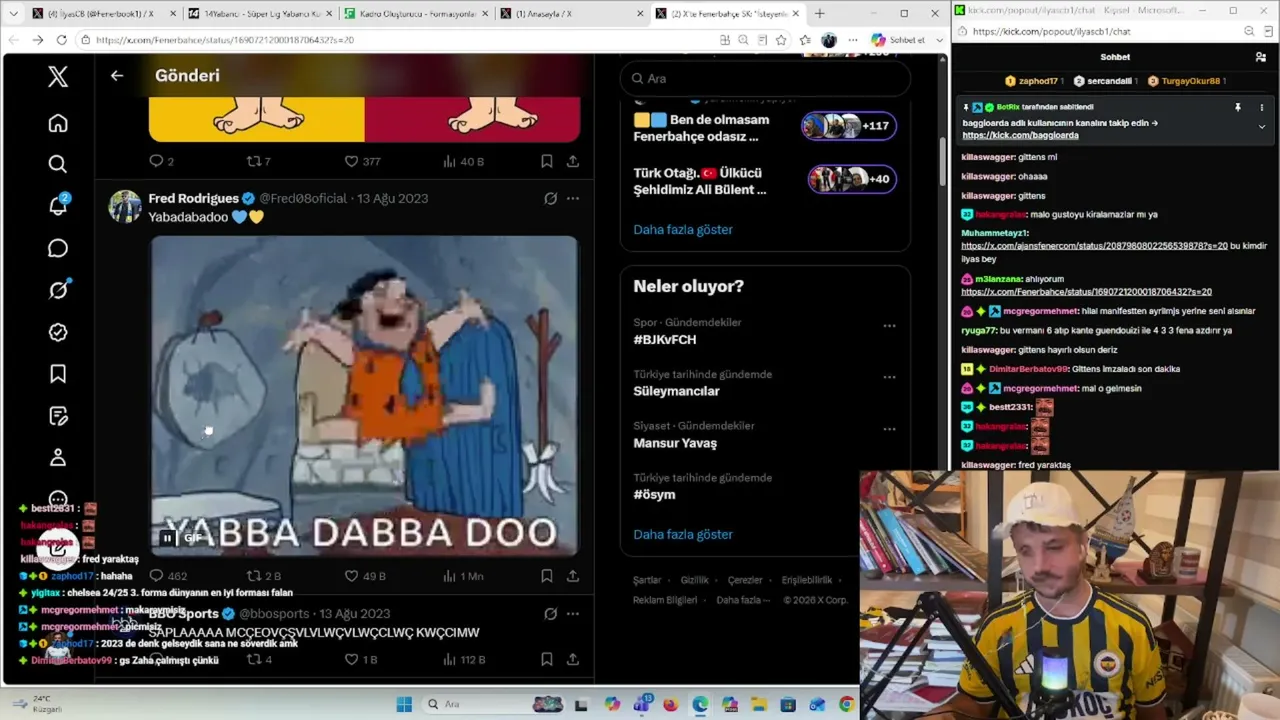Bookmark Fred Rodrigues' Yabadabadoo post
1280x720 pixels.
(x=546, y=576)
